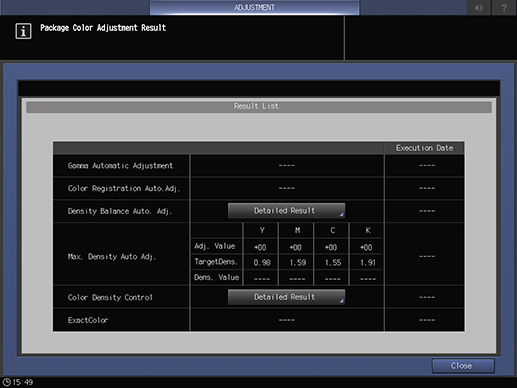Click the Y adjustment value +00
The image size is (517, 388).
tap(260, 247)
